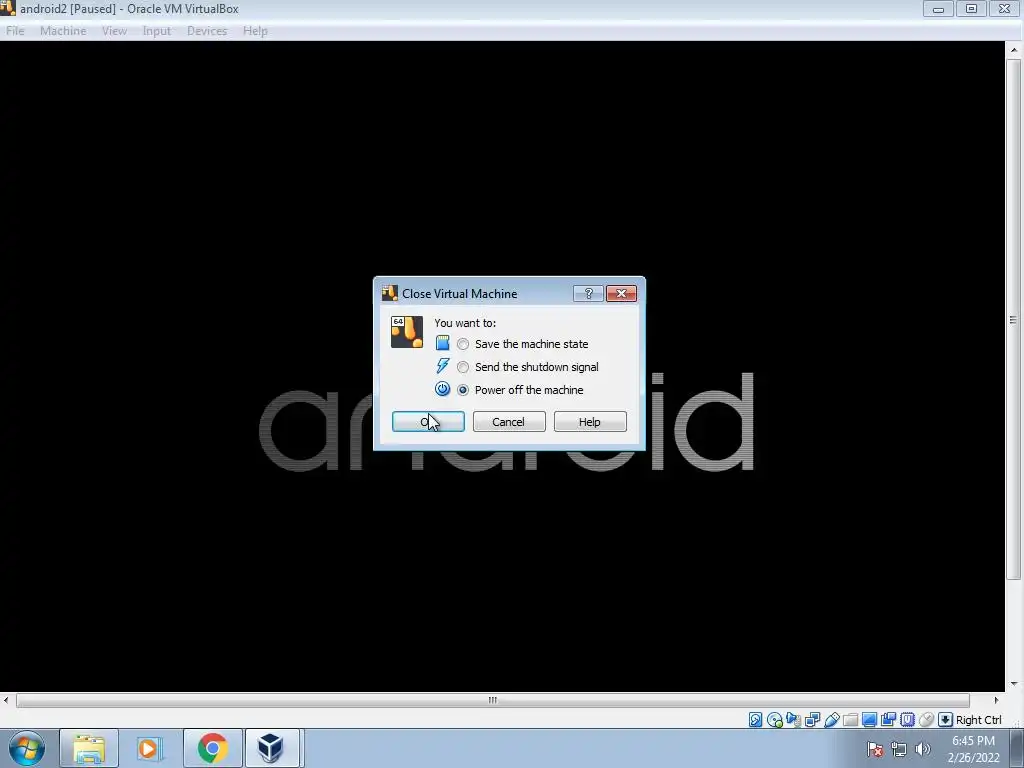This screenshot has height=768, width=1024.
Task: Click the Cancel button
Action: coord(509,422)
